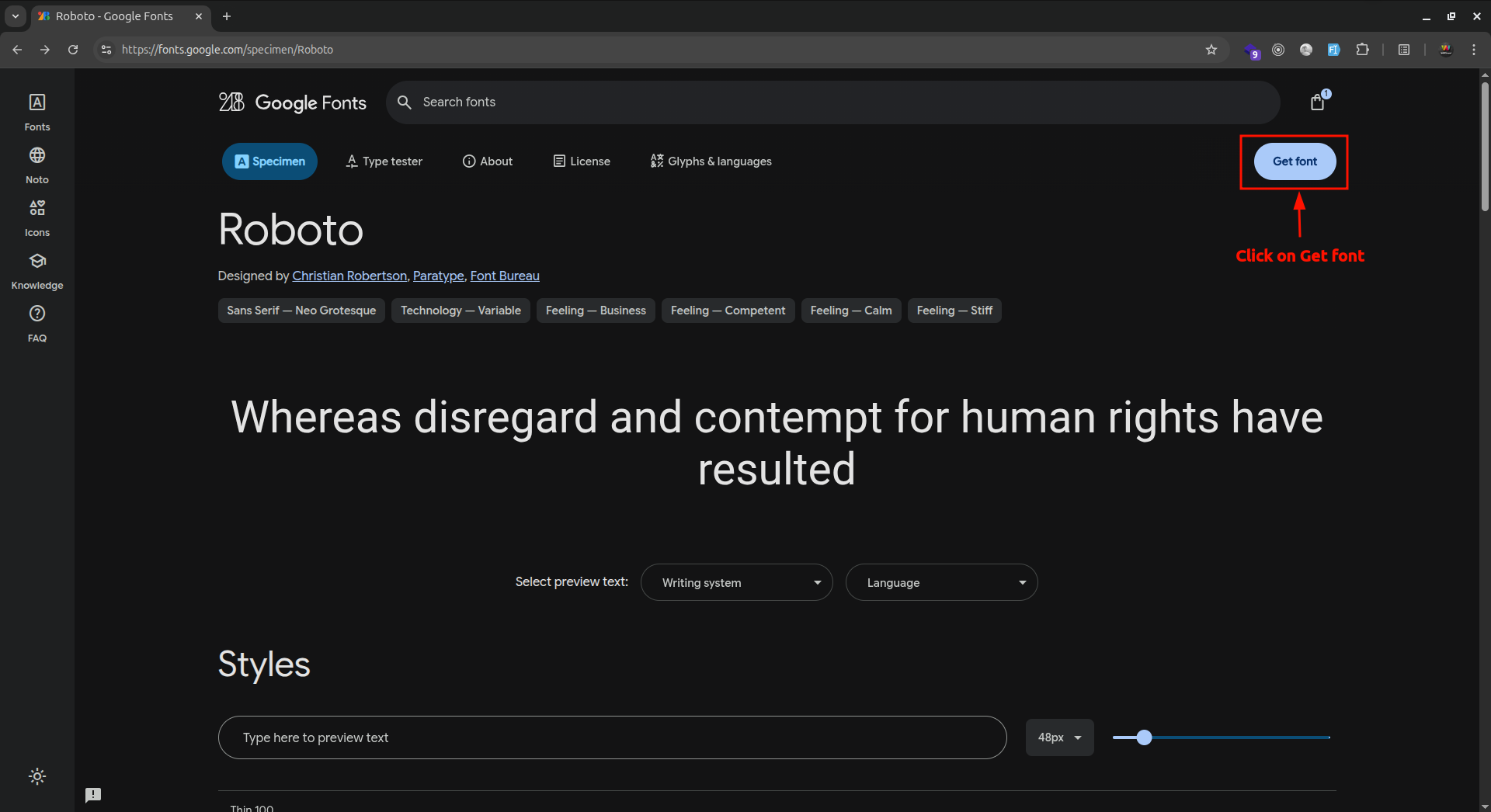Screen dimensions: 1491x812
Task: Open the Noto section from the sidebar
Action: click(36, 162)
